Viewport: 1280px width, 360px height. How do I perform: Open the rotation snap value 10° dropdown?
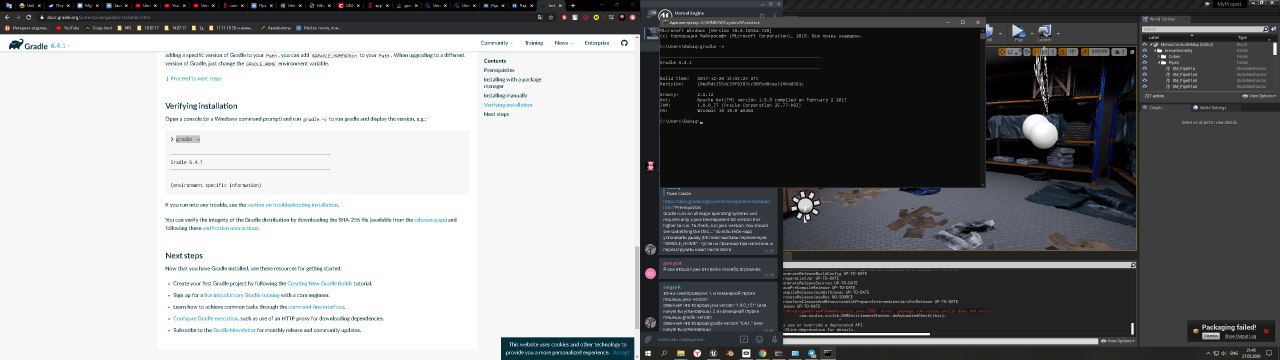click(1072, 52)
